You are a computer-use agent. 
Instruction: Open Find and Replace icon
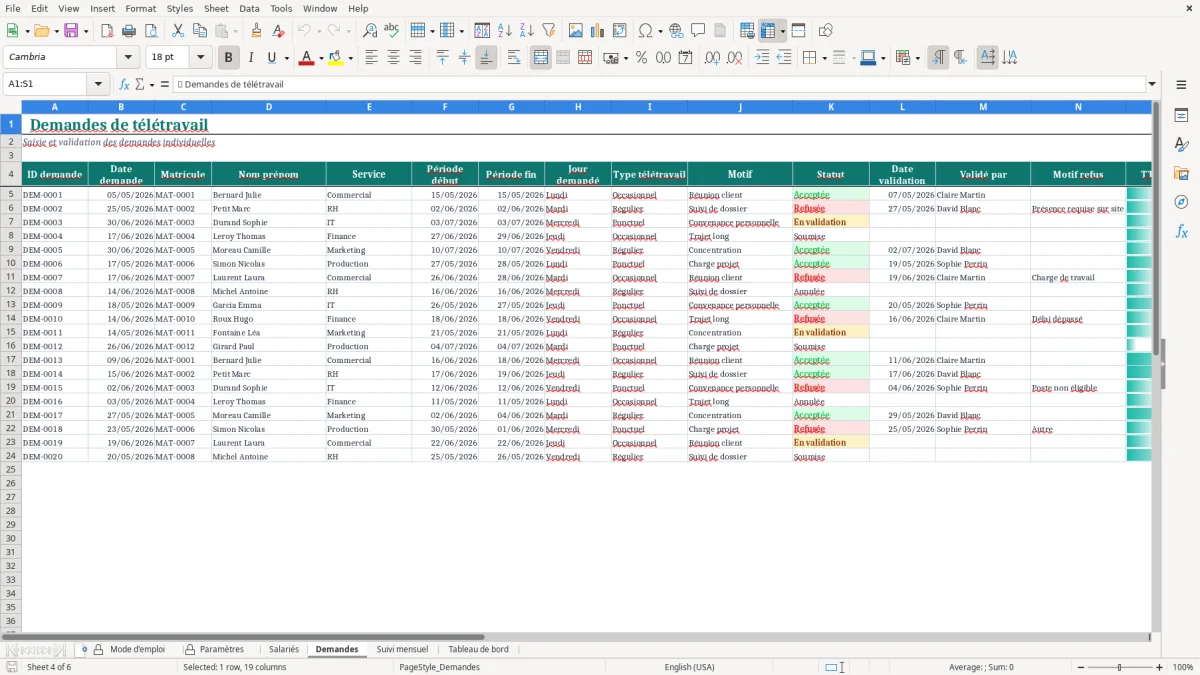click(370, 31)
